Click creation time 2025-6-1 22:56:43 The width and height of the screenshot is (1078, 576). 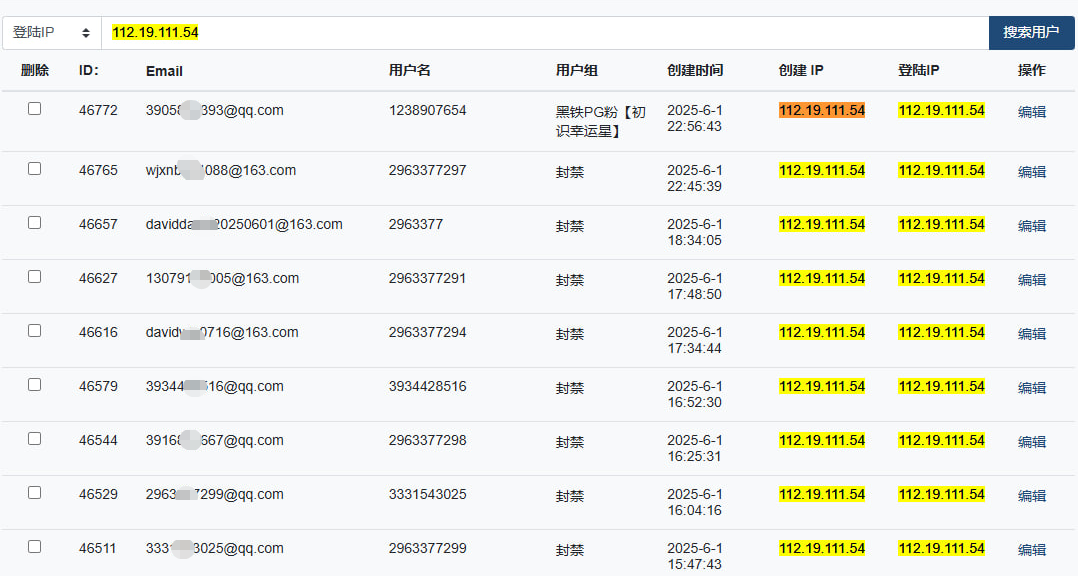[x=694, y=118]
